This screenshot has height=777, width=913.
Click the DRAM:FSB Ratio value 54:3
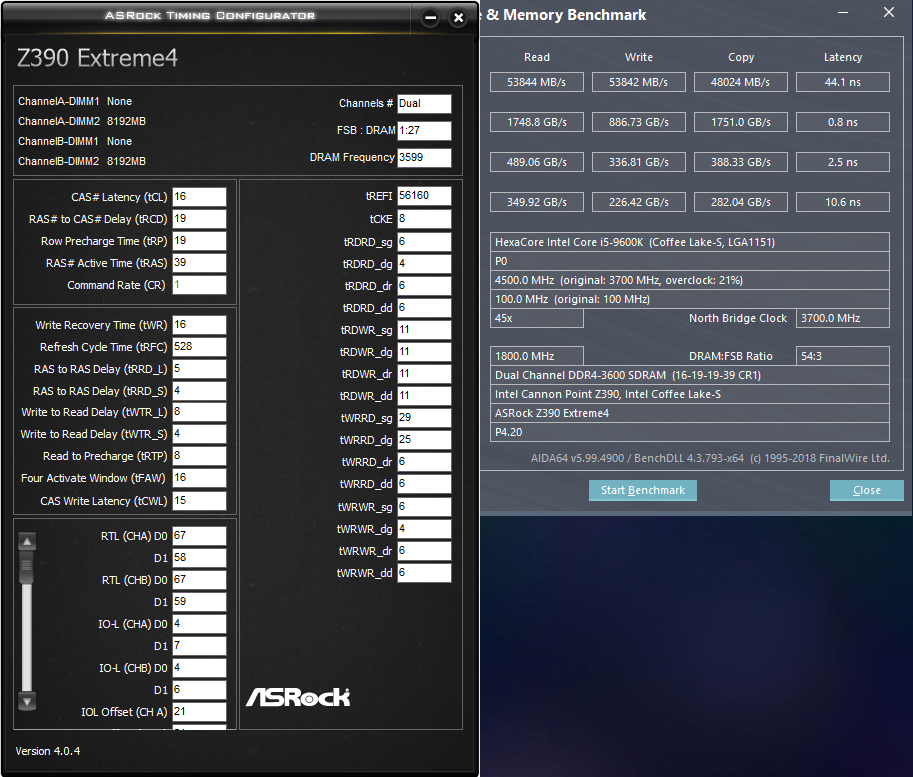coord(843,356)
